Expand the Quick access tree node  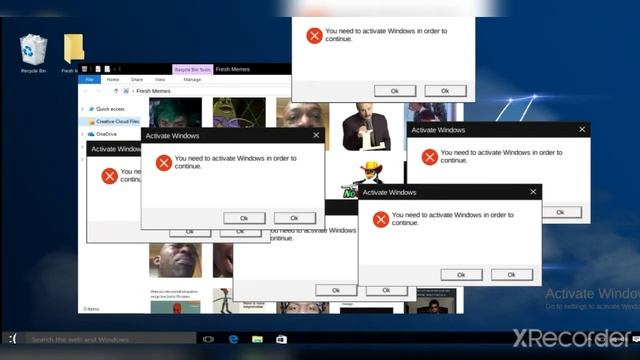(82, 109)
